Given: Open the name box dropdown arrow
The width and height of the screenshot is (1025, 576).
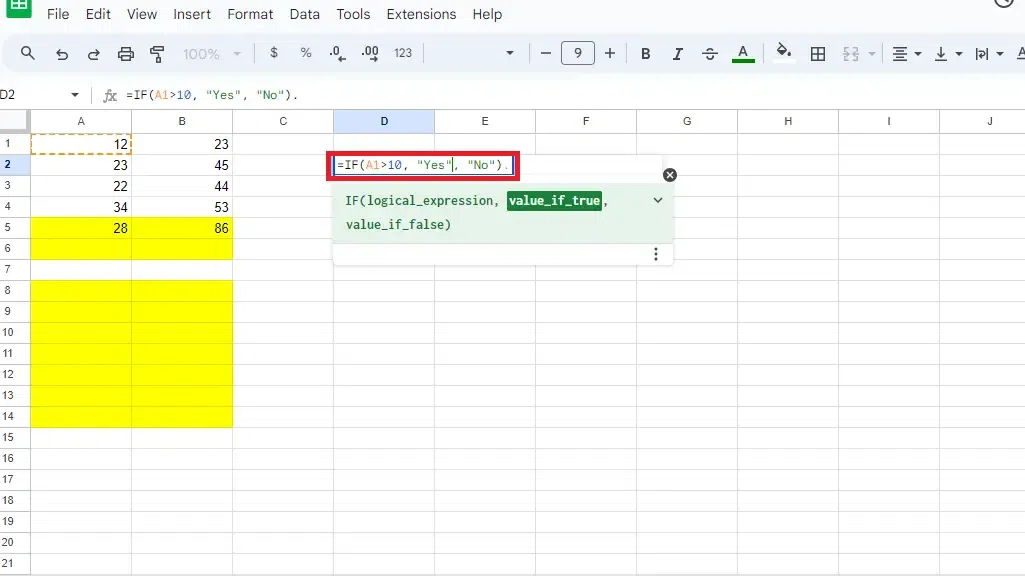Looking at the screenshot, I should point(75,95).
